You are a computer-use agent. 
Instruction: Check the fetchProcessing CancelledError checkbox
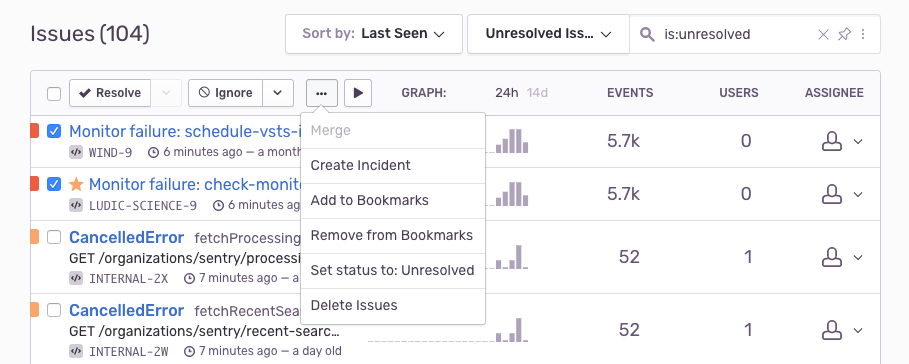[x=54, y=237]
